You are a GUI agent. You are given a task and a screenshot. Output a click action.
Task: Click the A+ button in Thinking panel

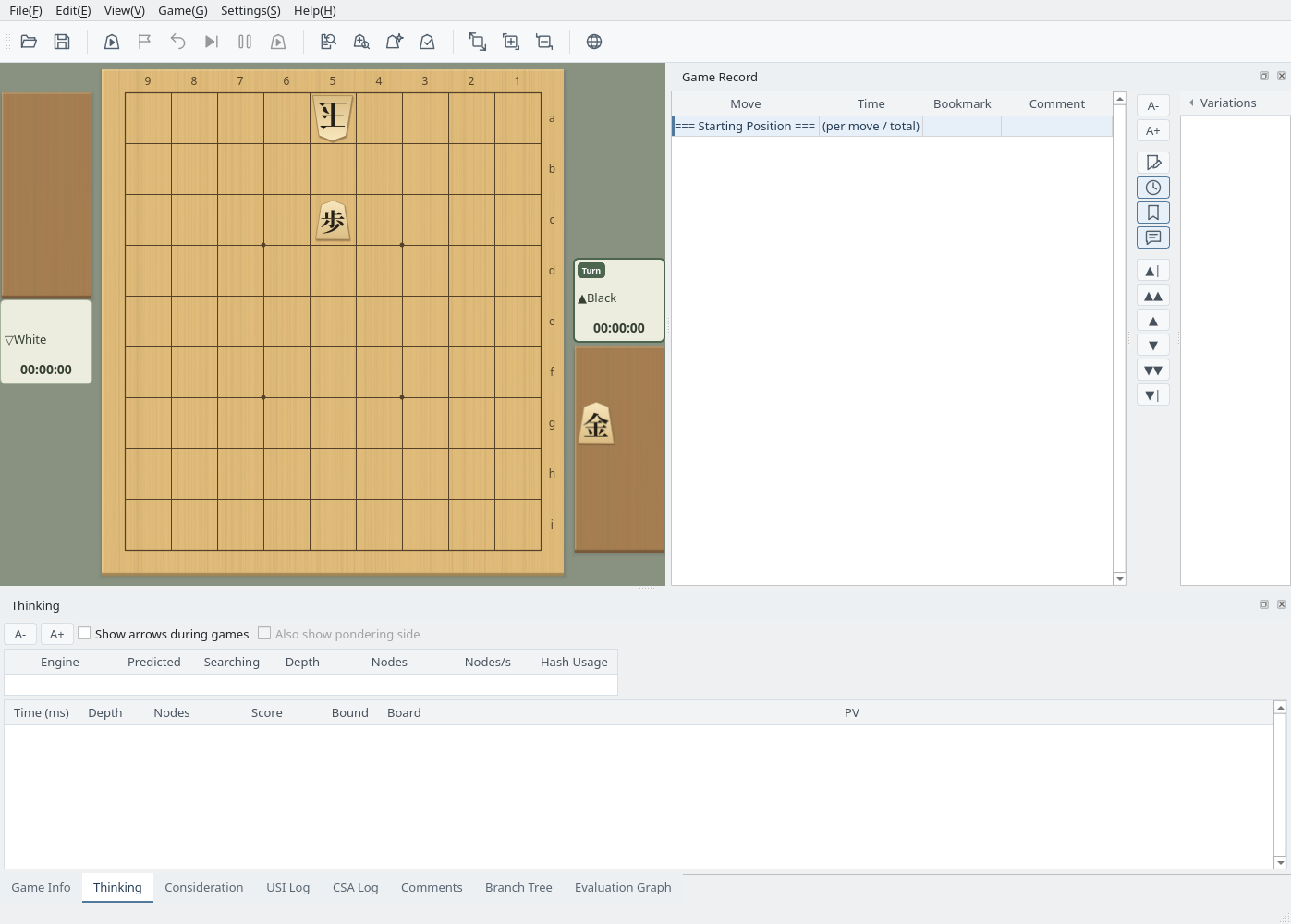click(x=56, y=634)
